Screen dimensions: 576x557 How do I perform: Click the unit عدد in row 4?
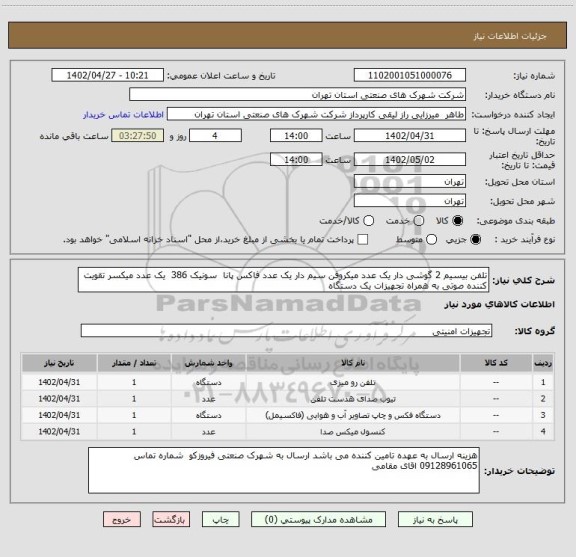208,432
